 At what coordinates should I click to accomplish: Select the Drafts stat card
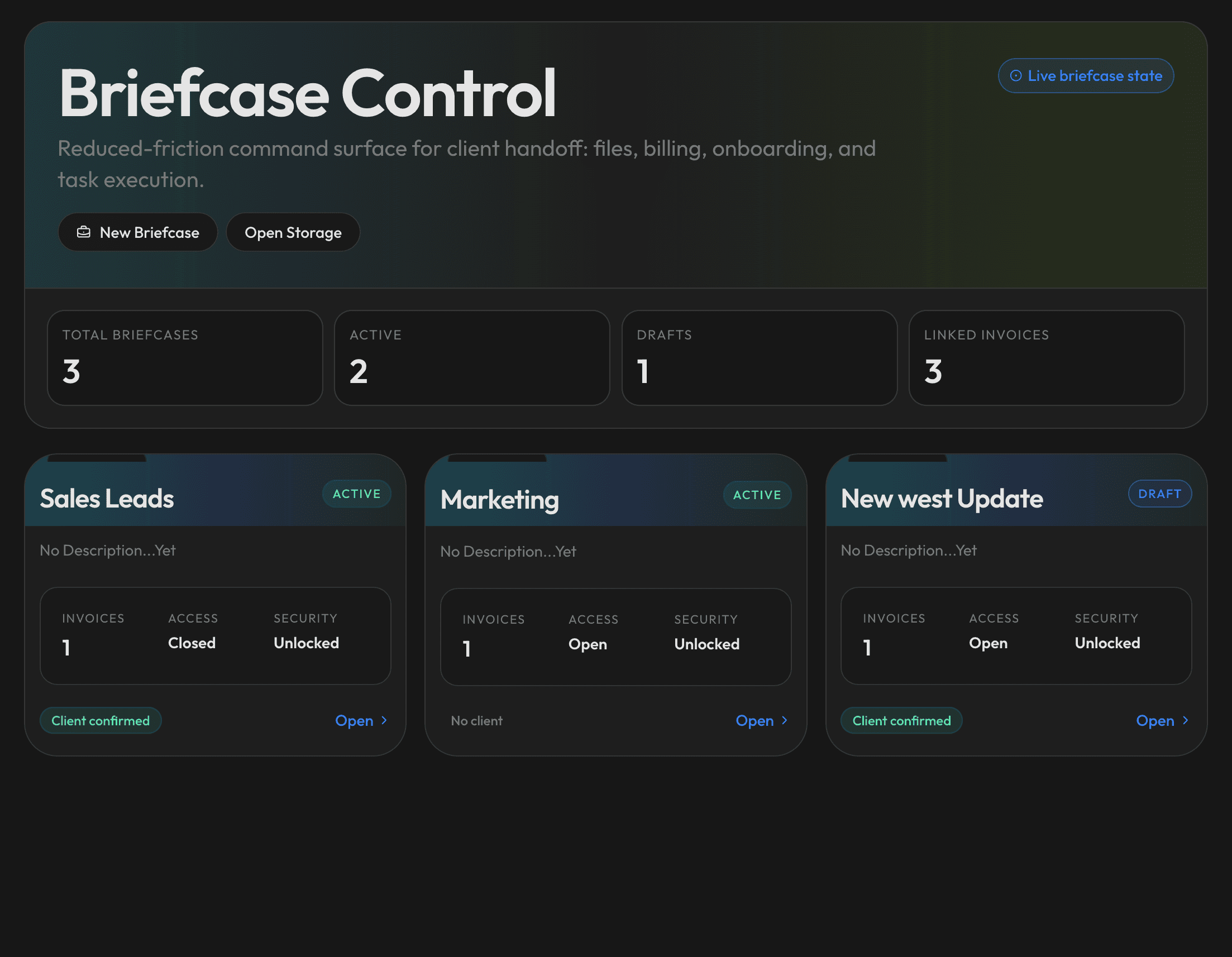760,357
